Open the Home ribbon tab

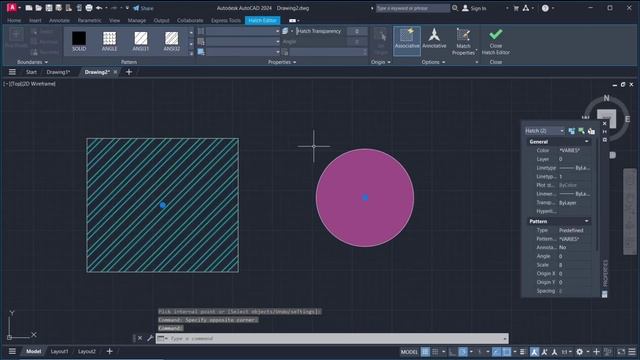pyautogui.click(x=14, y=20)
